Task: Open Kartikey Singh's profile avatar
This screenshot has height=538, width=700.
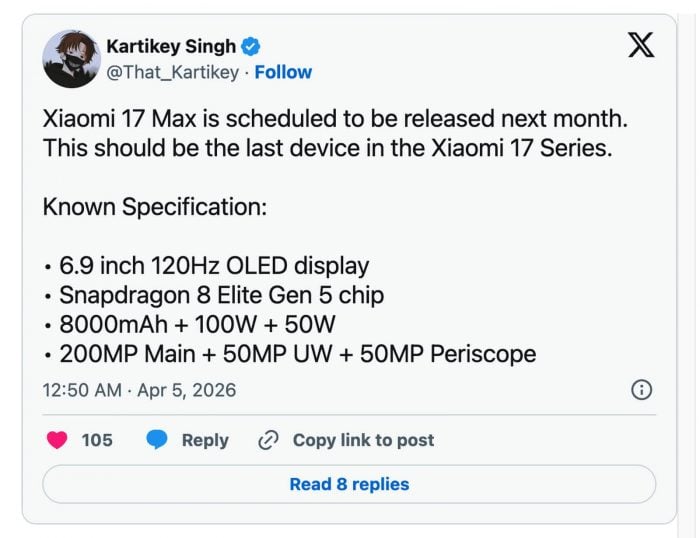Action: tap(71, 58)
